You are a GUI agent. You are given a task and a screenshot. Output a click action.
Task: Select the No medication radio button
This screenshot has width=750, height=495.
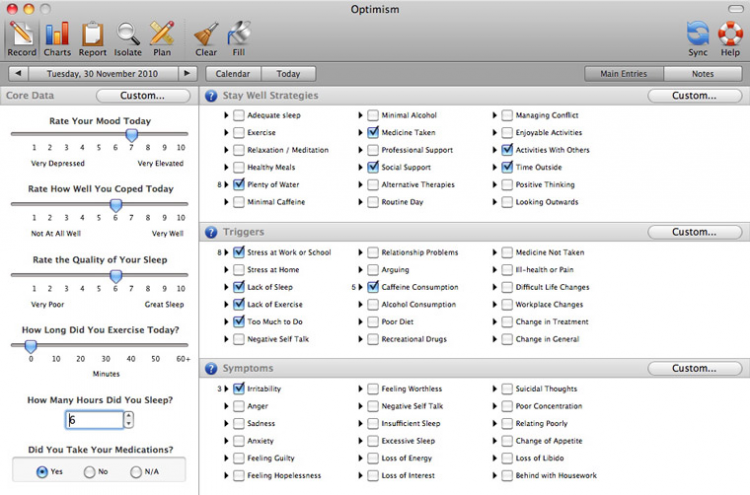(90, 471)
